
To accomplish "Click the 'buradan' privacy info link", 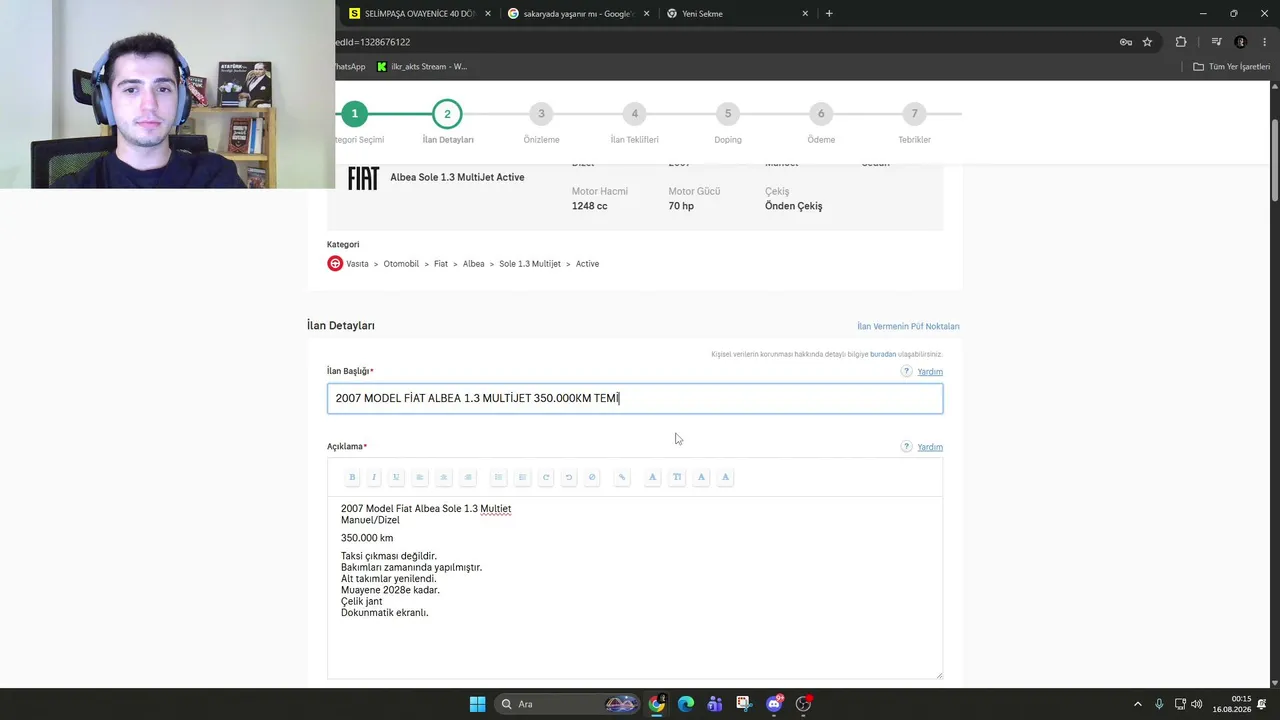I will (883, 354).
